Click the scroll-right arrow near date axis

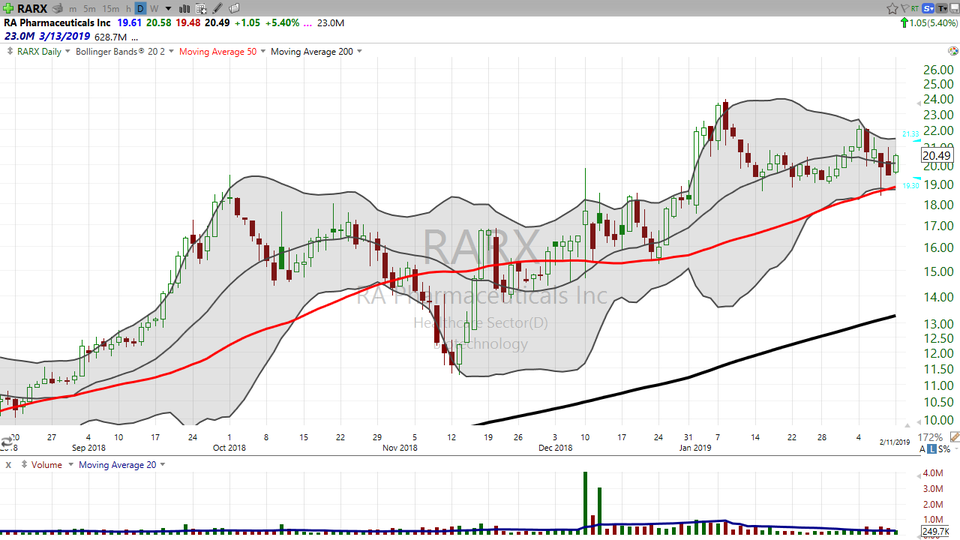point(907,424)
